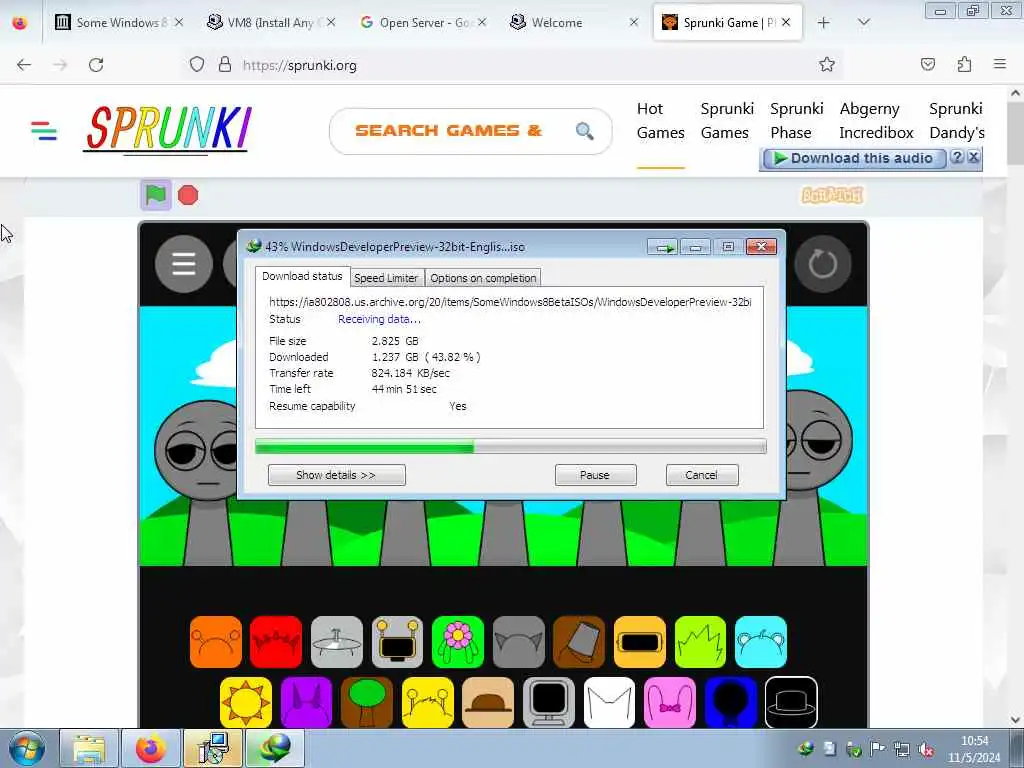This screenshot has height=768, width=1024.
Task: Open Windows Explorer from taskbar
Action: pos(89,748)
